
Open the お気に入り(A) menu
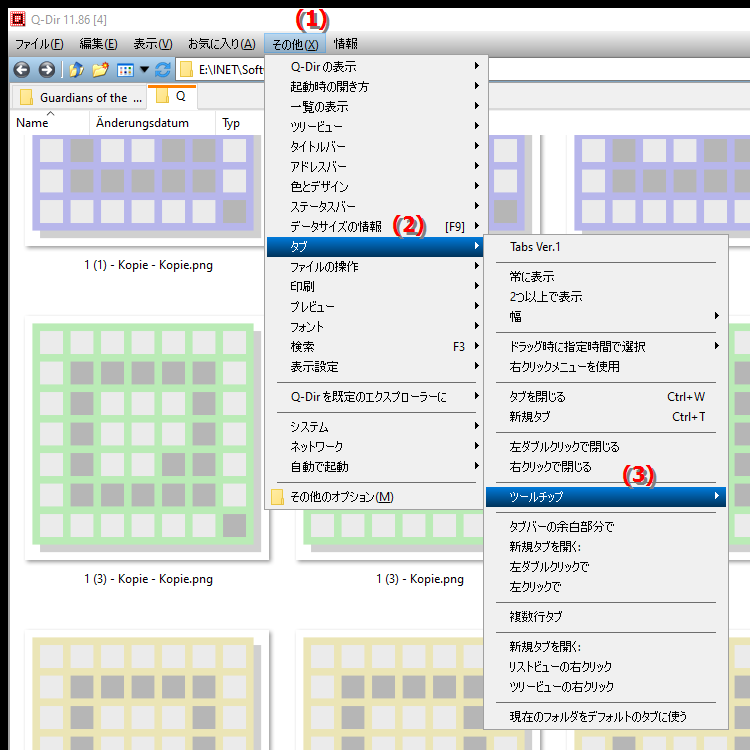pyautogui.click(x=221, y=44)
